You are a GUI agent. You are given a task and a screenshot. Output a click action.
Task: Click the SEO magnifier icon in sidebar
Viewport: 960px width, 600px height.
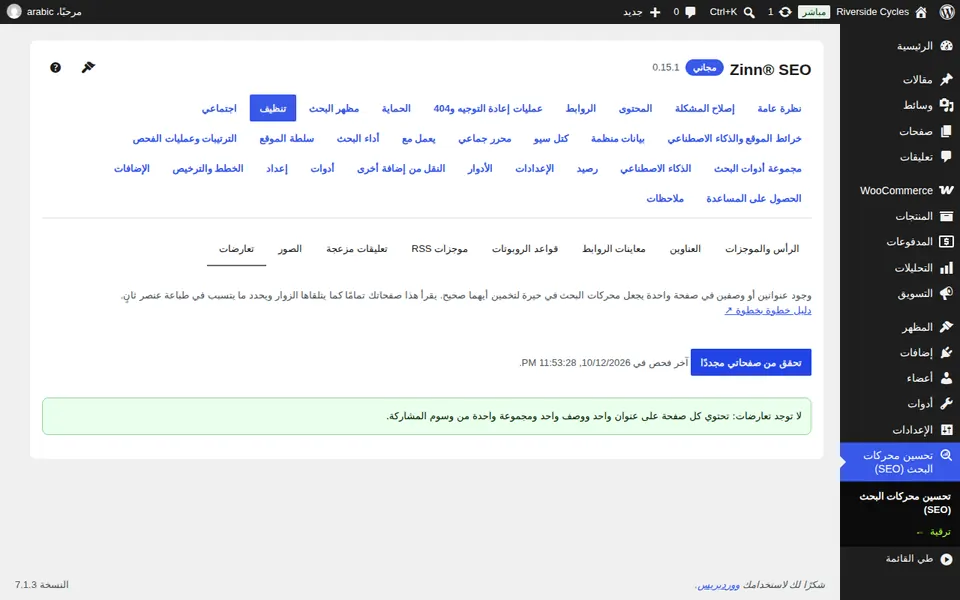[x=947, y=456]
